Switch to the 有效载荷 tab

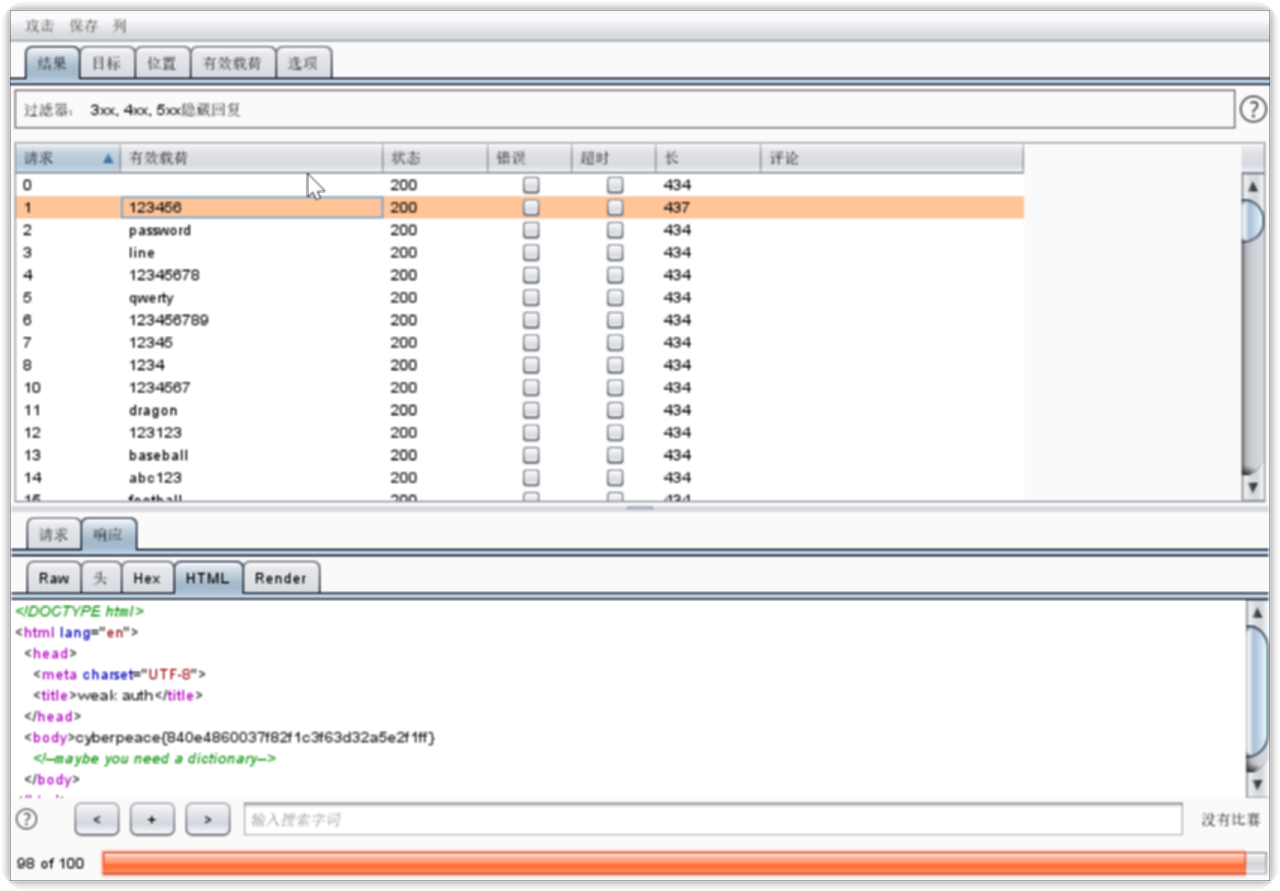pyautogui.click(x=232, y=63)
